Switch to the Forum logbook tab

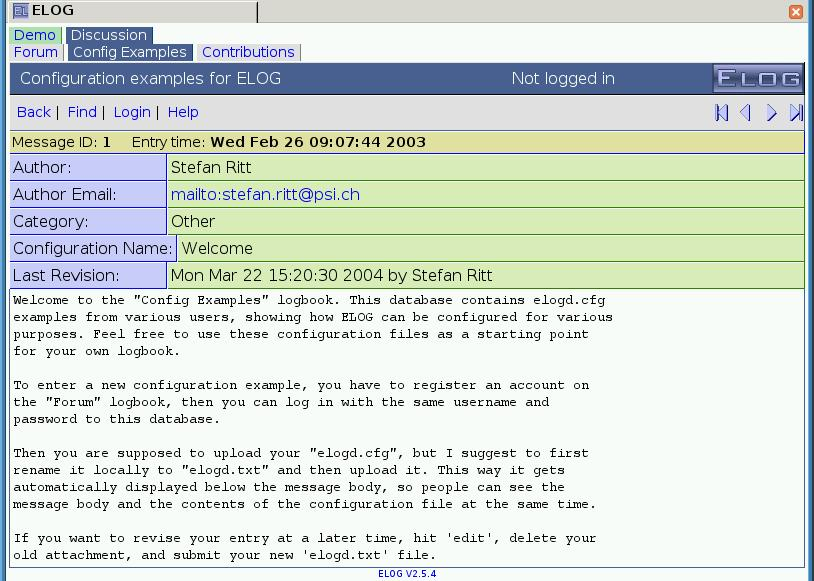pos(36,52)
